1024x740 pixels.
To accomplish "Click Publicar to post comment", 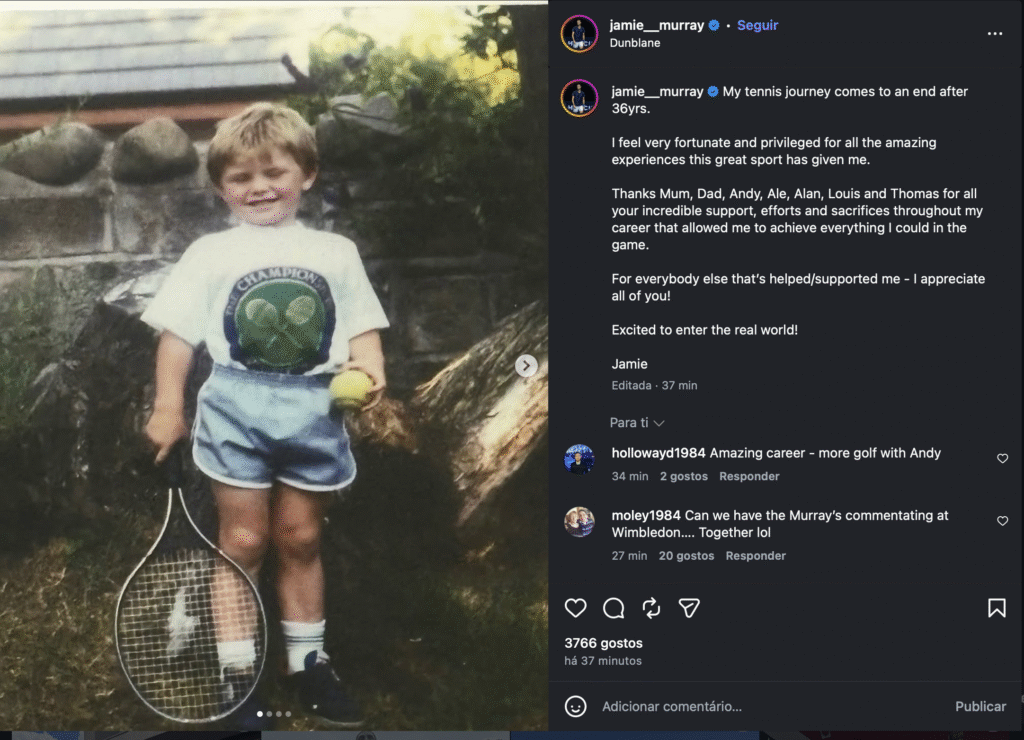I will point(980,706).
